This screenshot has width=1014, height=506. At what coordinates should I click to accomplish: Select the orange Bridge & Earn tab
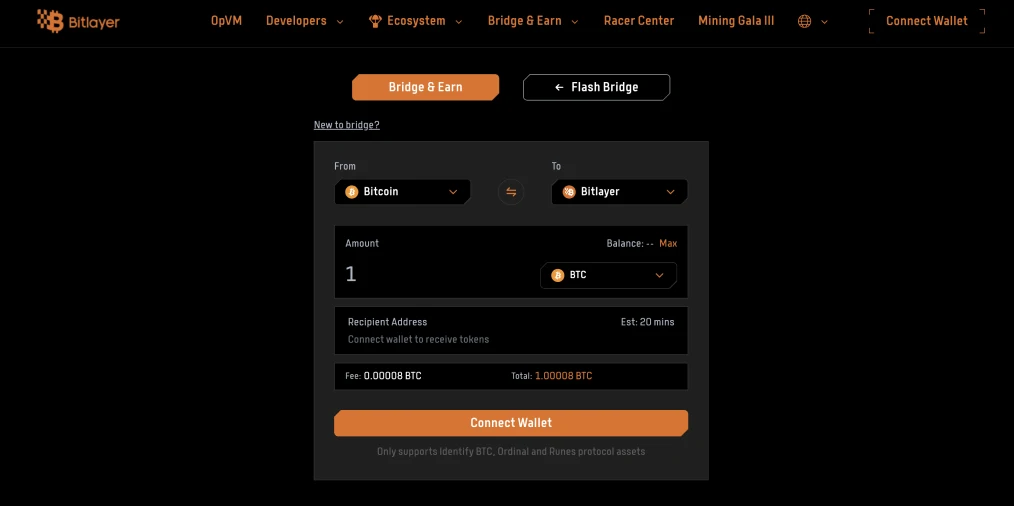click(x=426, y=87)
